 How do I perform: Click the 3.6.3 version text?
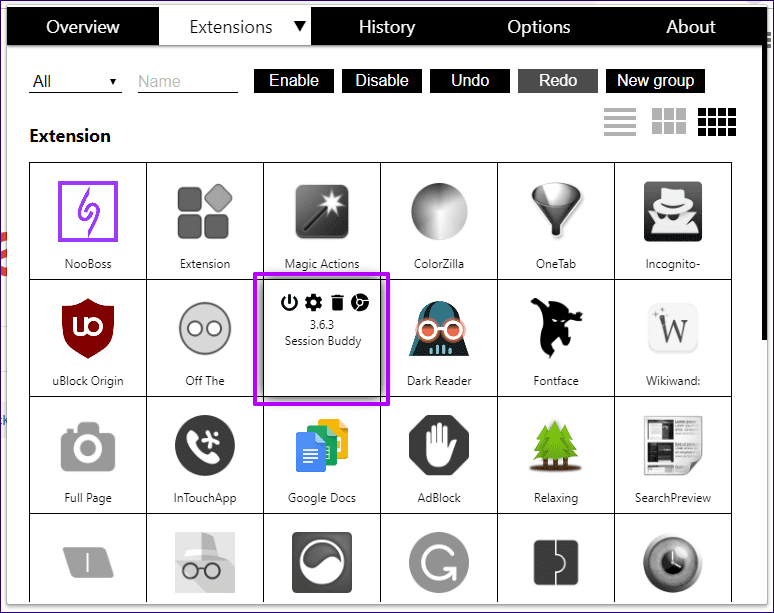pos(322,324)
